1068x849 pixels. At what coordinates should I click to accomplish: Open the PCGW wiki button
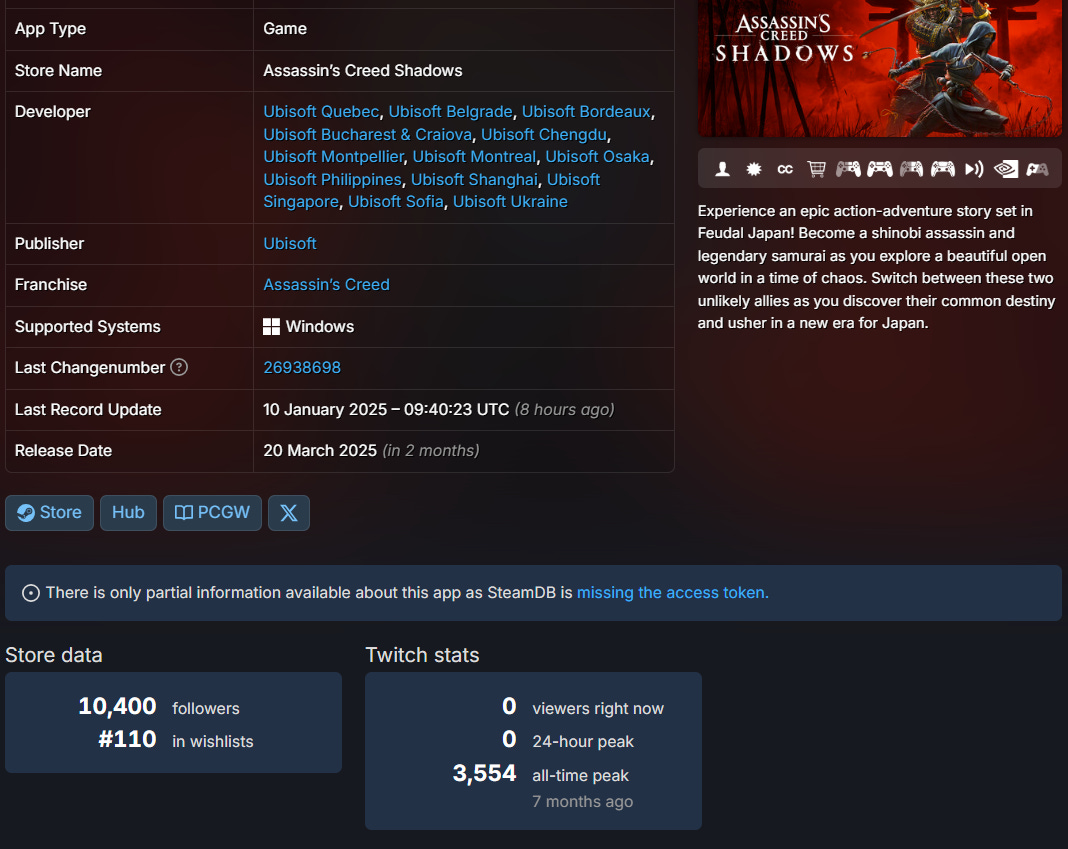pyautogui.click(x=212, y=512)
